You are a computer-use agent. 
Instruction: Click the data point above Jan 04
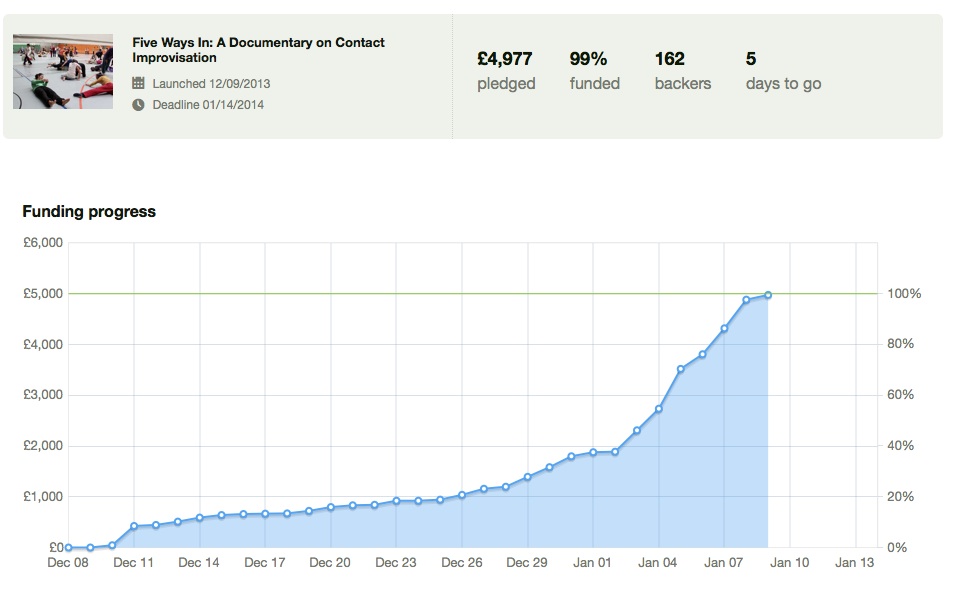pyautogui.click(x=659, y=408)
